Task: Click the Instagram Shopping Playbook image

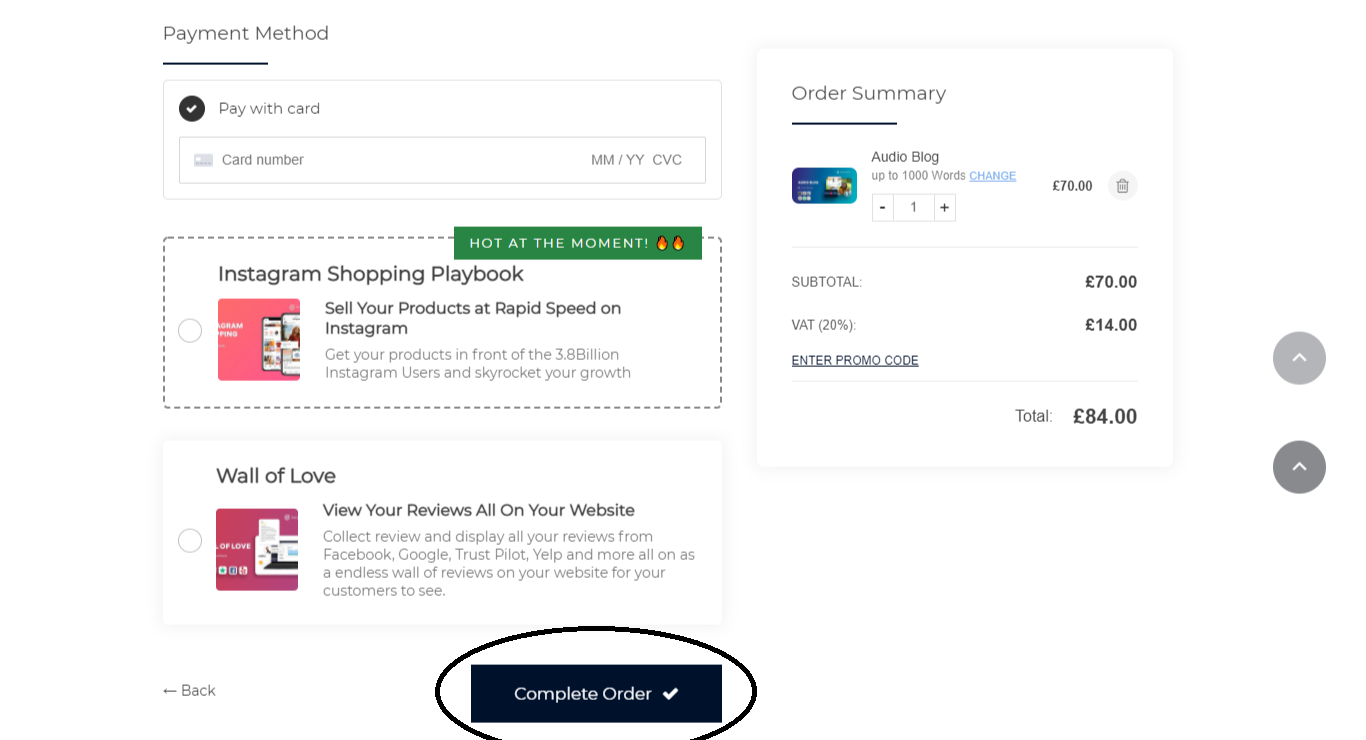Action: click(259, 339)
